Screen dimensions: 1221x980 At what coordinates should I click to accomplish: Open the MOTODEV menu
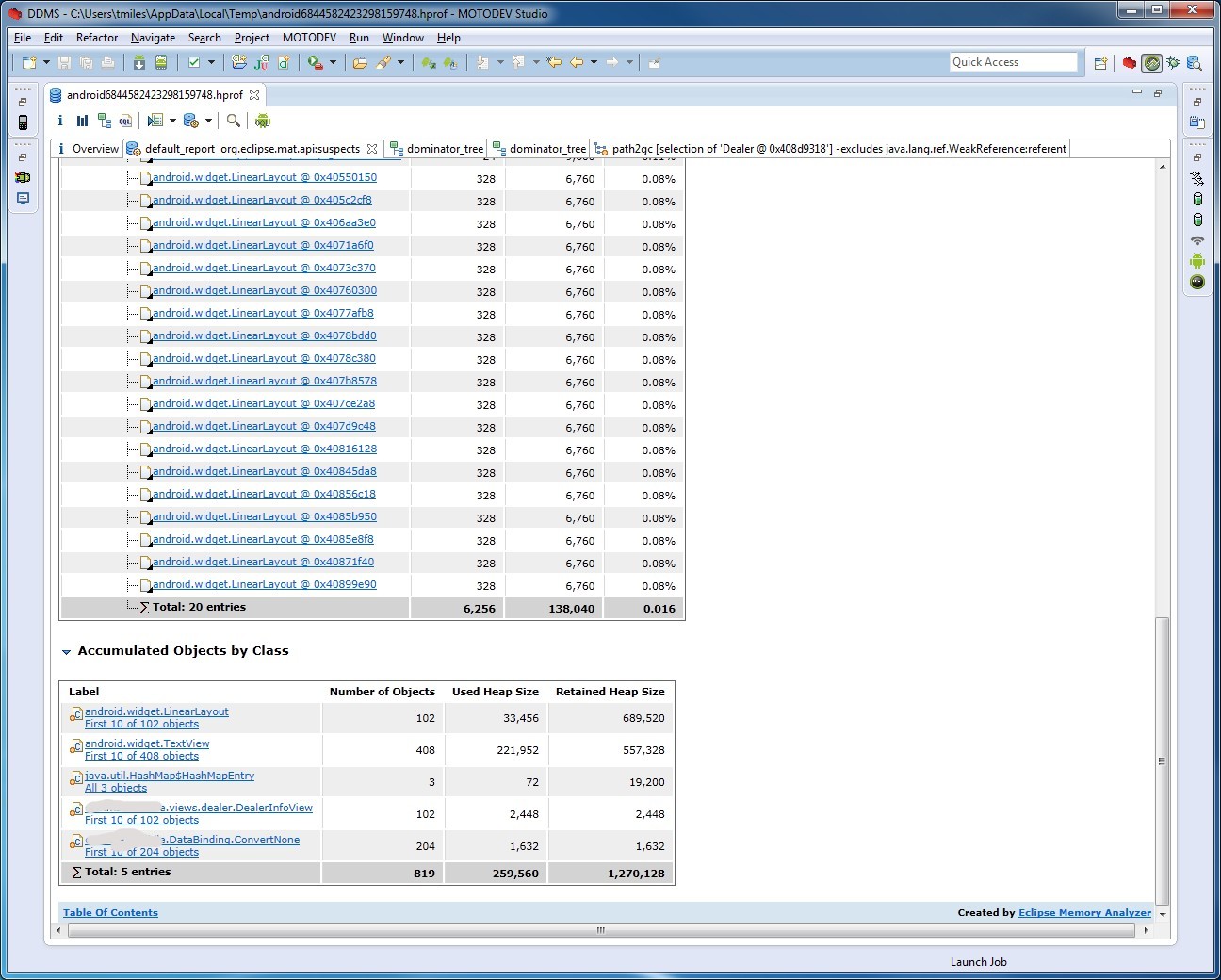point(309,38)
